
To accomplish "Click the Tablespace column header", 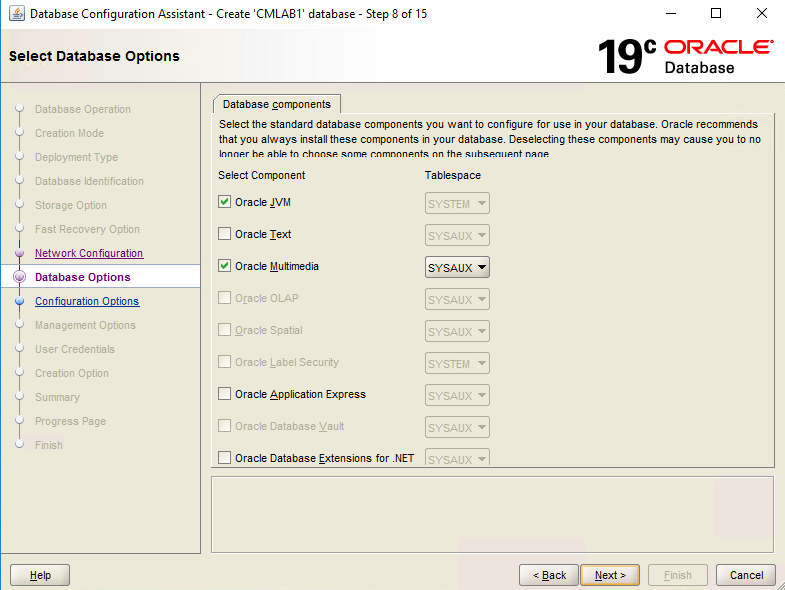I will [x=453, y=175].
